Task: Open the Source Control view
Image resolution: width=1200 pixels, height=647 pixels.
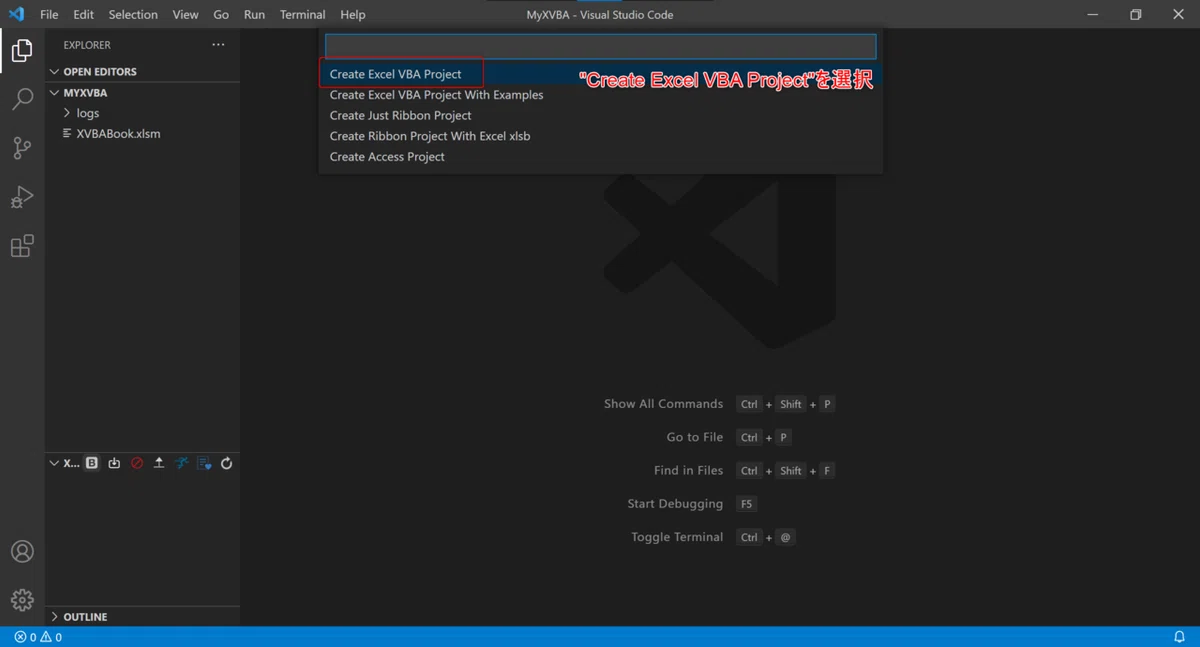Action: point(22,148)
